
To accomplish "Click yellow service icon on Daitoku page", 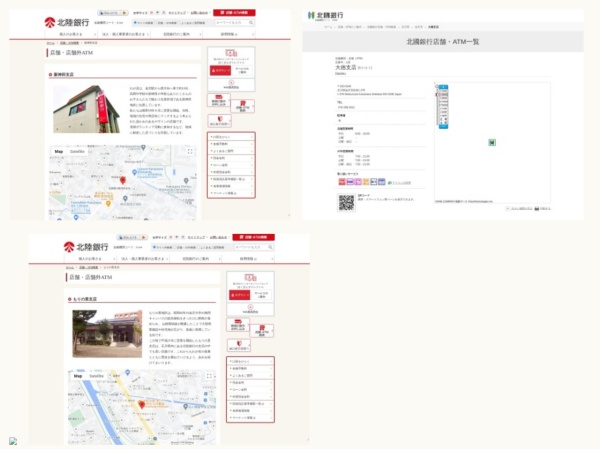I will [366, 182].
